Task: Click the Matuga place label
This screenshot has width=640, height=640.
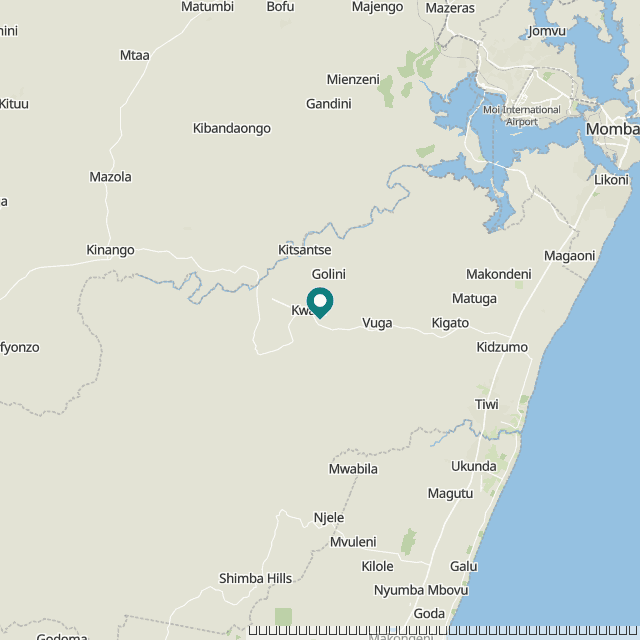Action: (474, 299)
